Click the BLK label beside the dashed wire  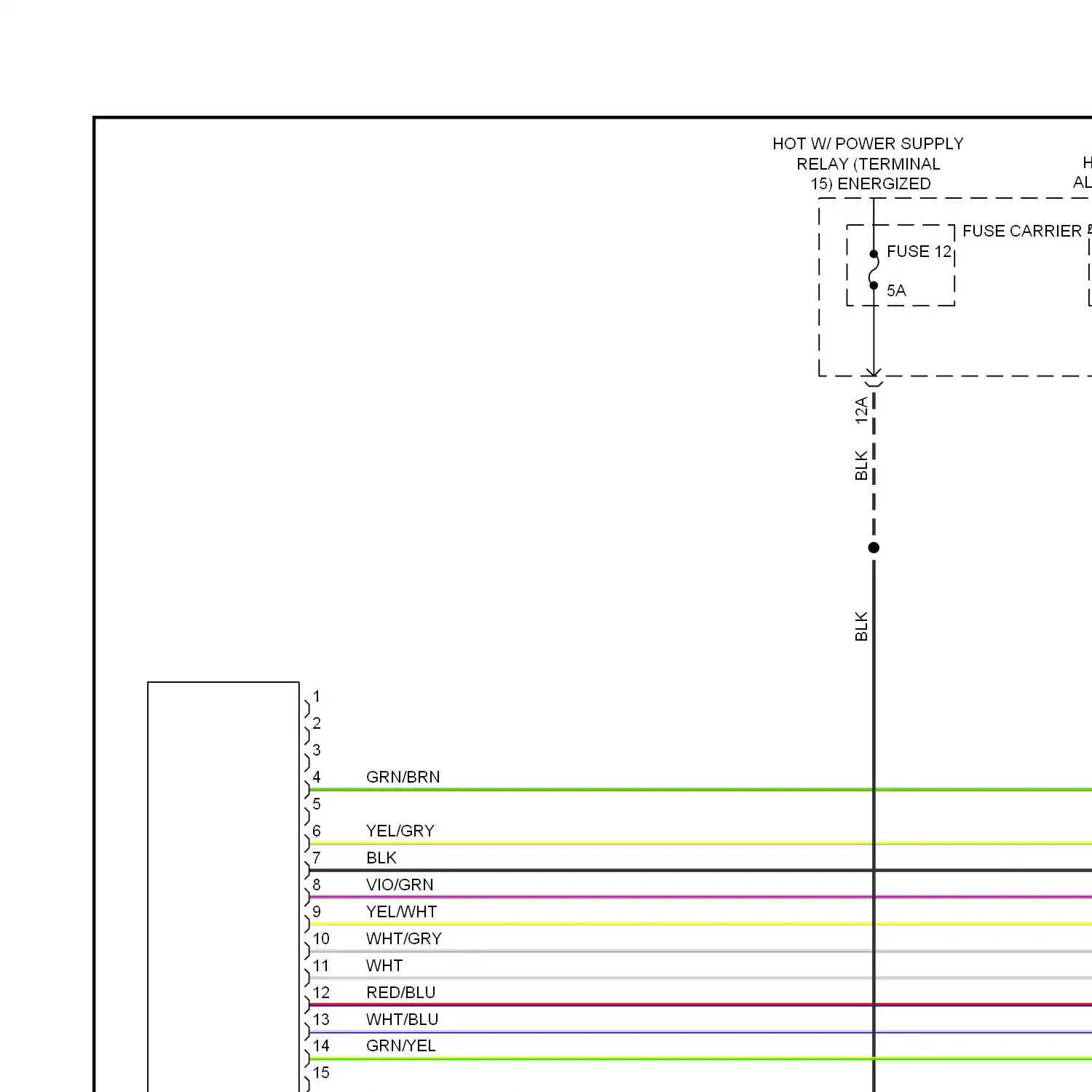861,466
